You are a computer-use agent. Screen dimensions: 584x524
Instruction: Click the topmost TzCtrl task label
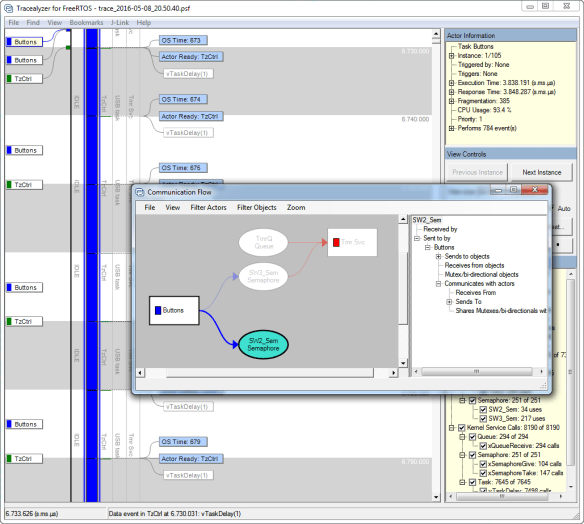tap(24, 79)
